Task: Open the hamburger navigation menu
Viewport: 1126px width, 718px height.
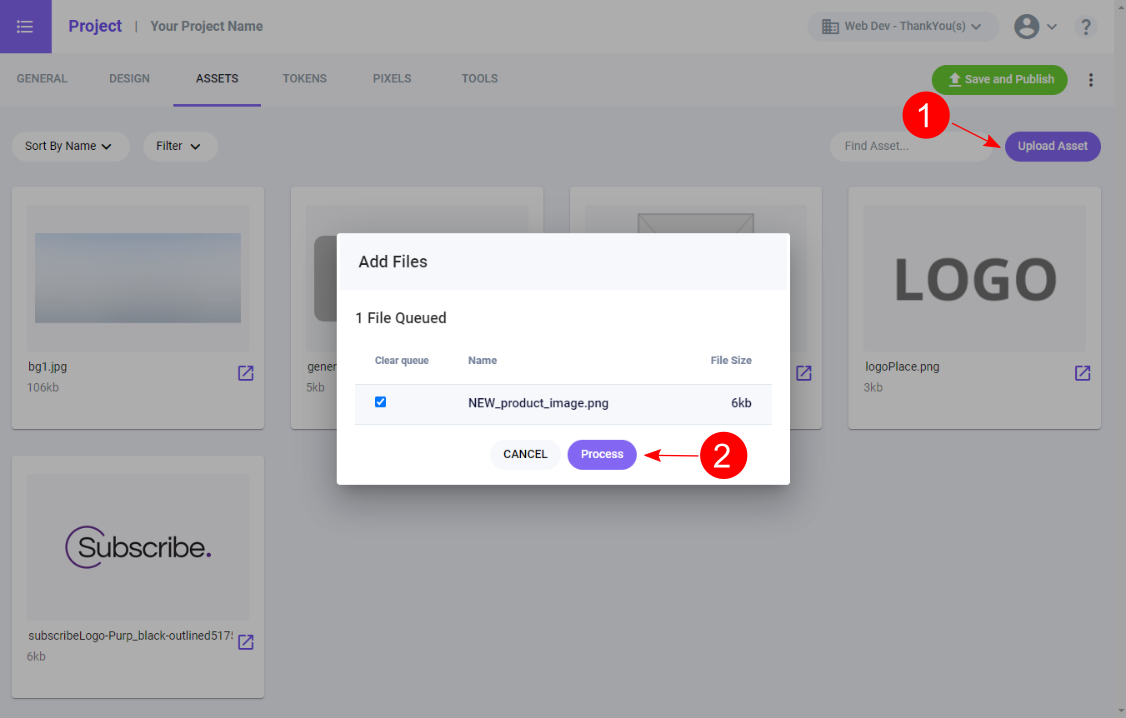Action: [x=25, y=26]
